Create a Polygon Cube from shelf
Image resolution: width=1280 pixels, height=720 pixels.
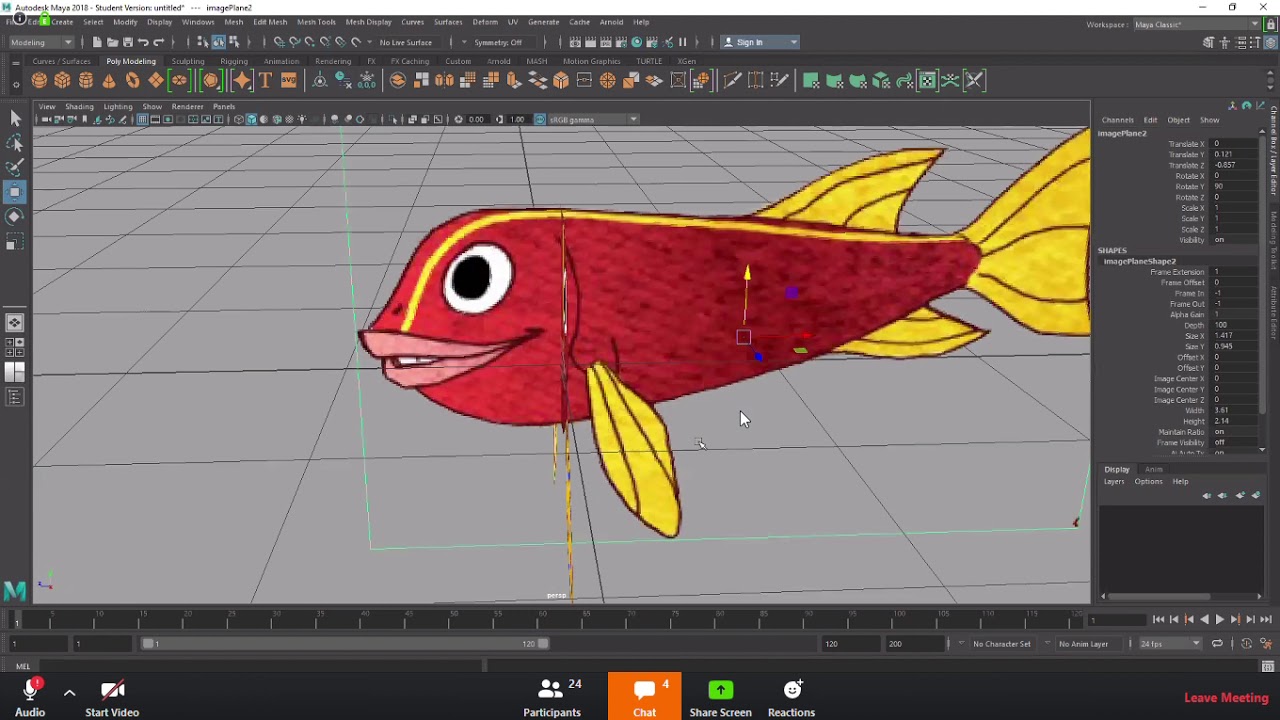[x=62, y=81]
